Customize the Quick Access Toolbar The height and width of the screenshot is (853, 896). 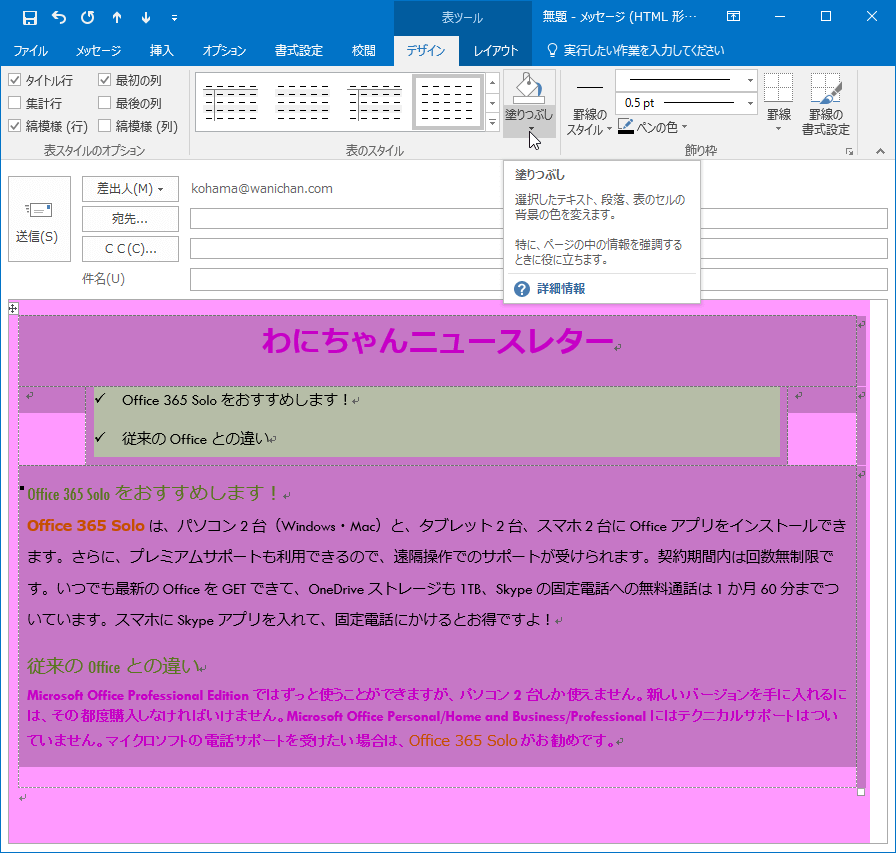(174, 18)
